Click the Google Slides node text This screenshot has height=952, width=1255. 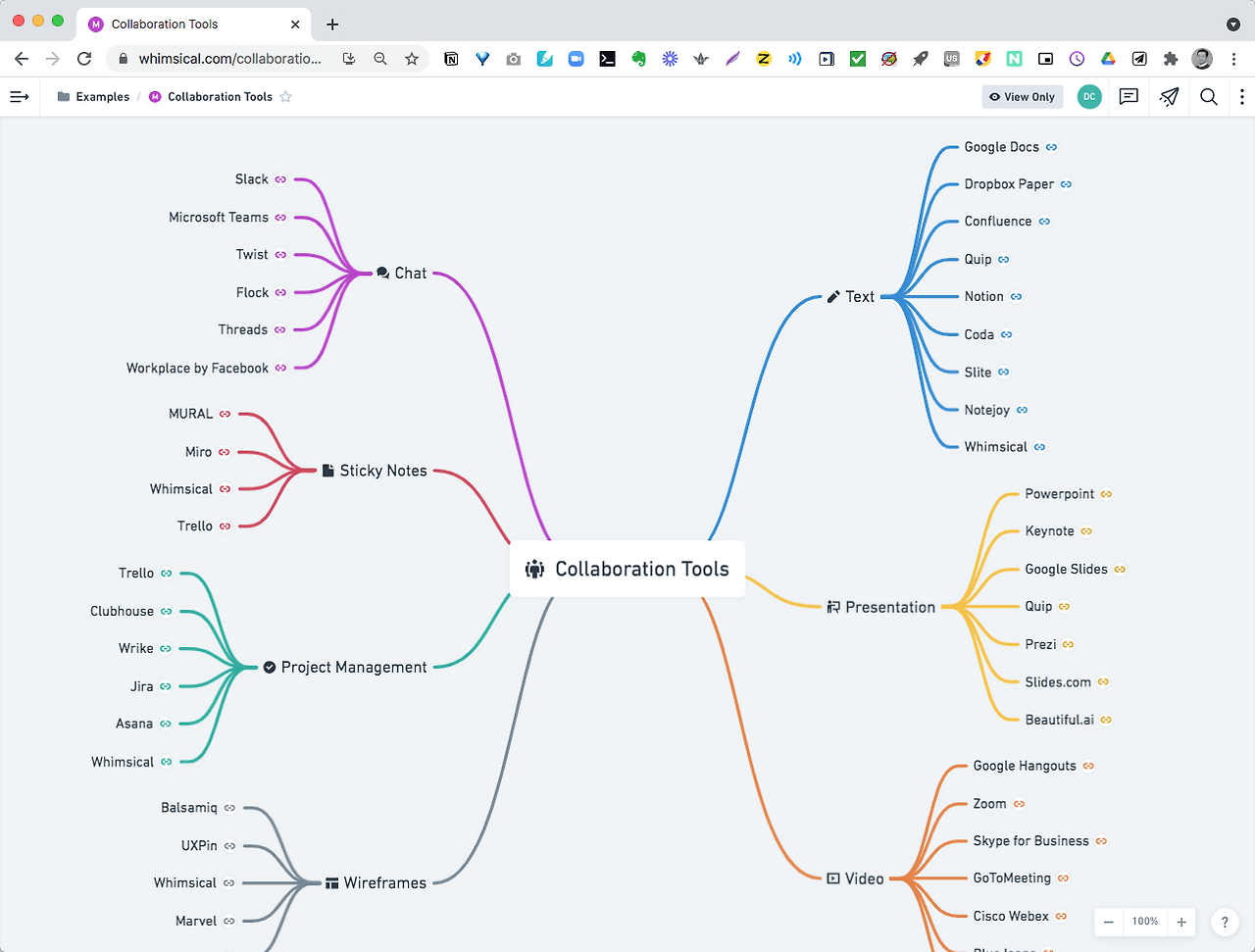1066,570
